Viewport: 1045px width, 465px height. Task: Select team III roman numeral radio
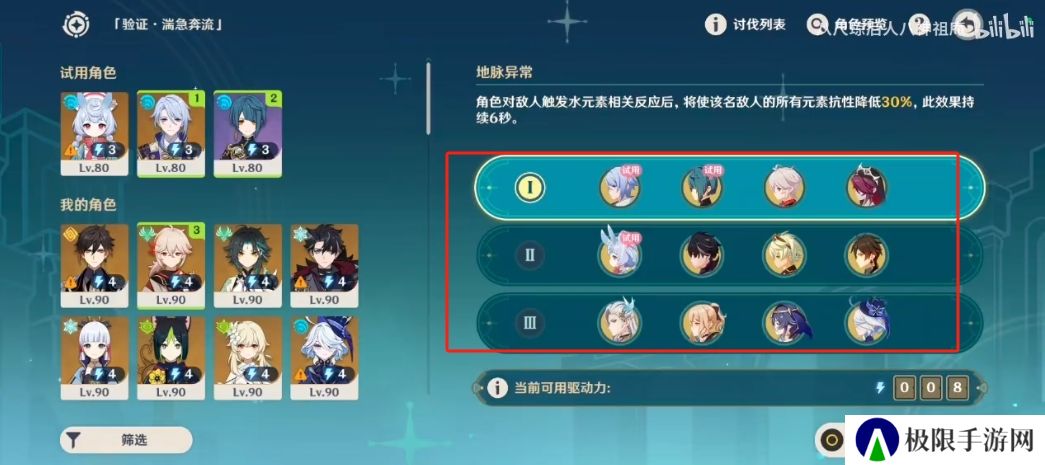coord(530,323)
